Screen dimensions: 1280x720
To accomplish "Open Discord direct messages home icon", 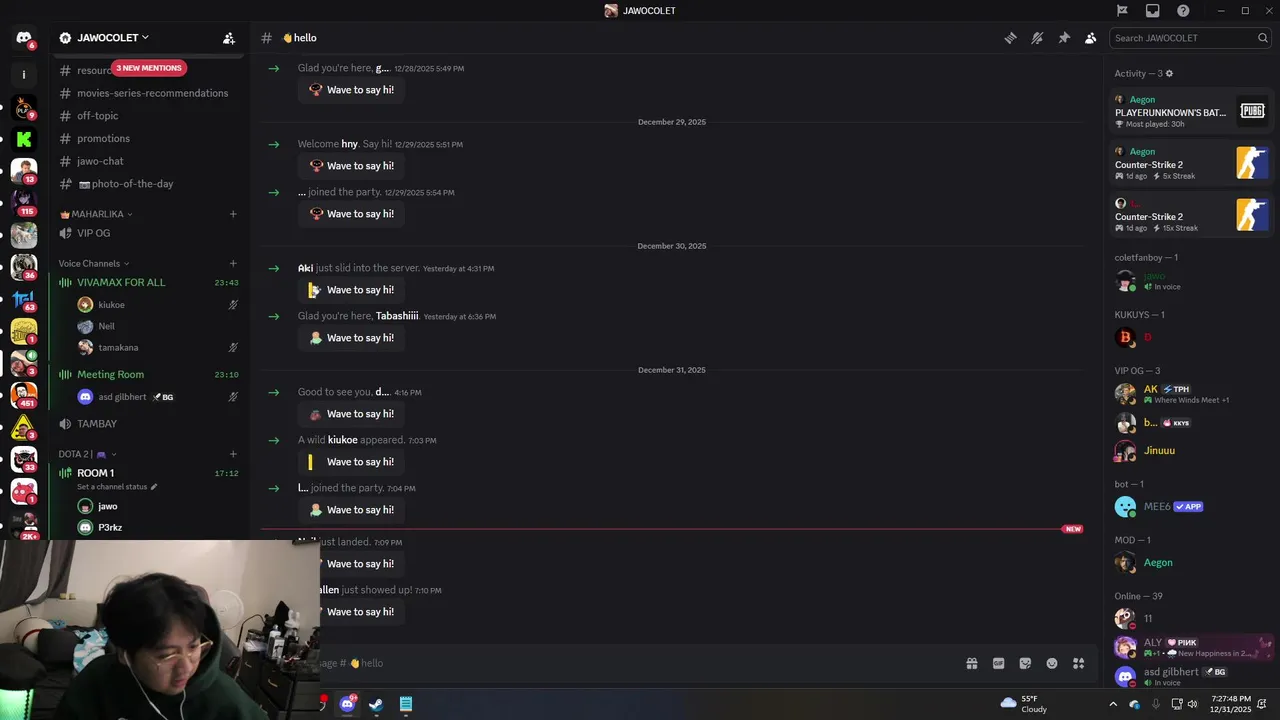I will (24, 38).
